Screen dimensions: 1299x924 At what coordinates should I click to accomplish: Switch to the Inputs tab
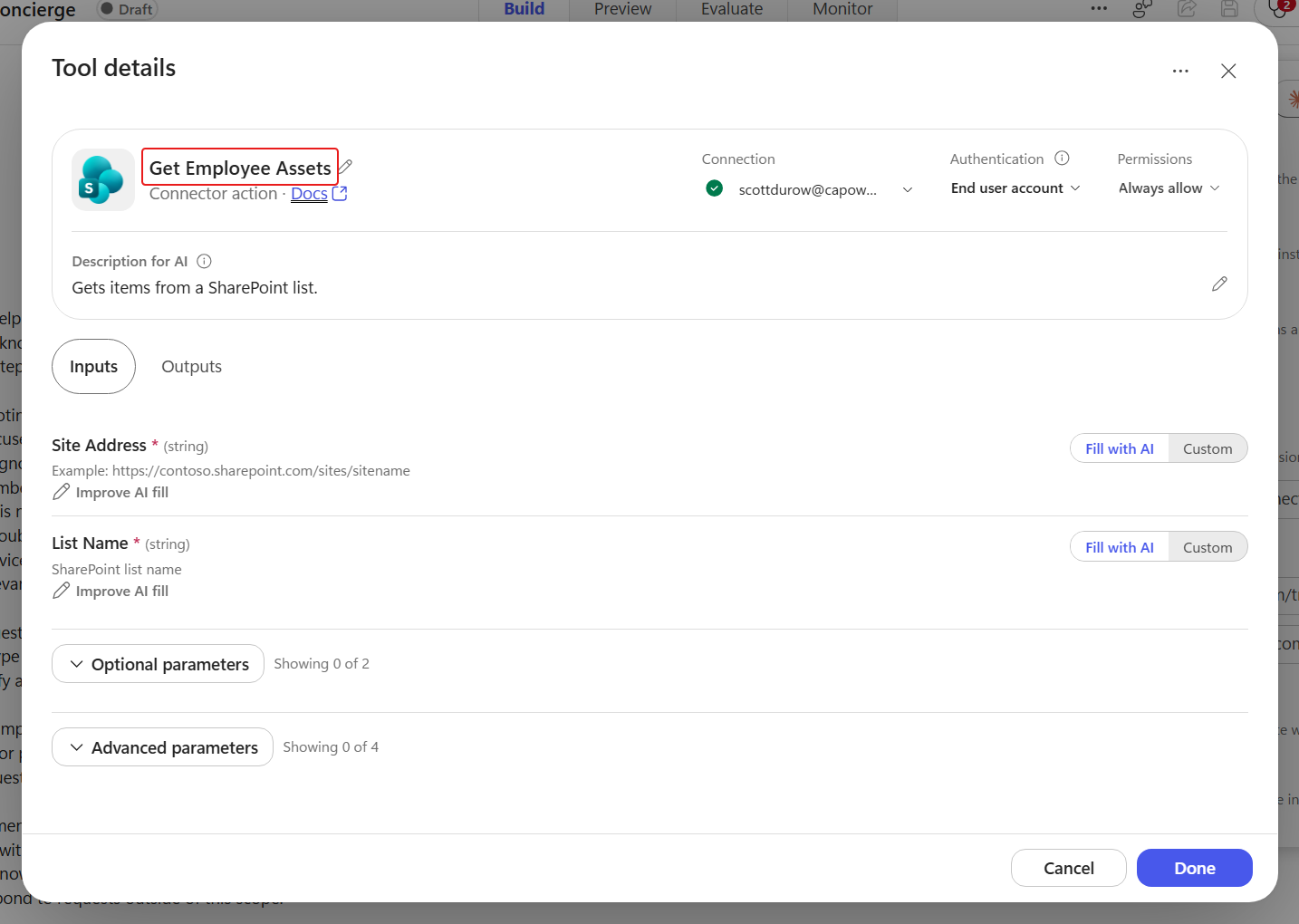93,367
